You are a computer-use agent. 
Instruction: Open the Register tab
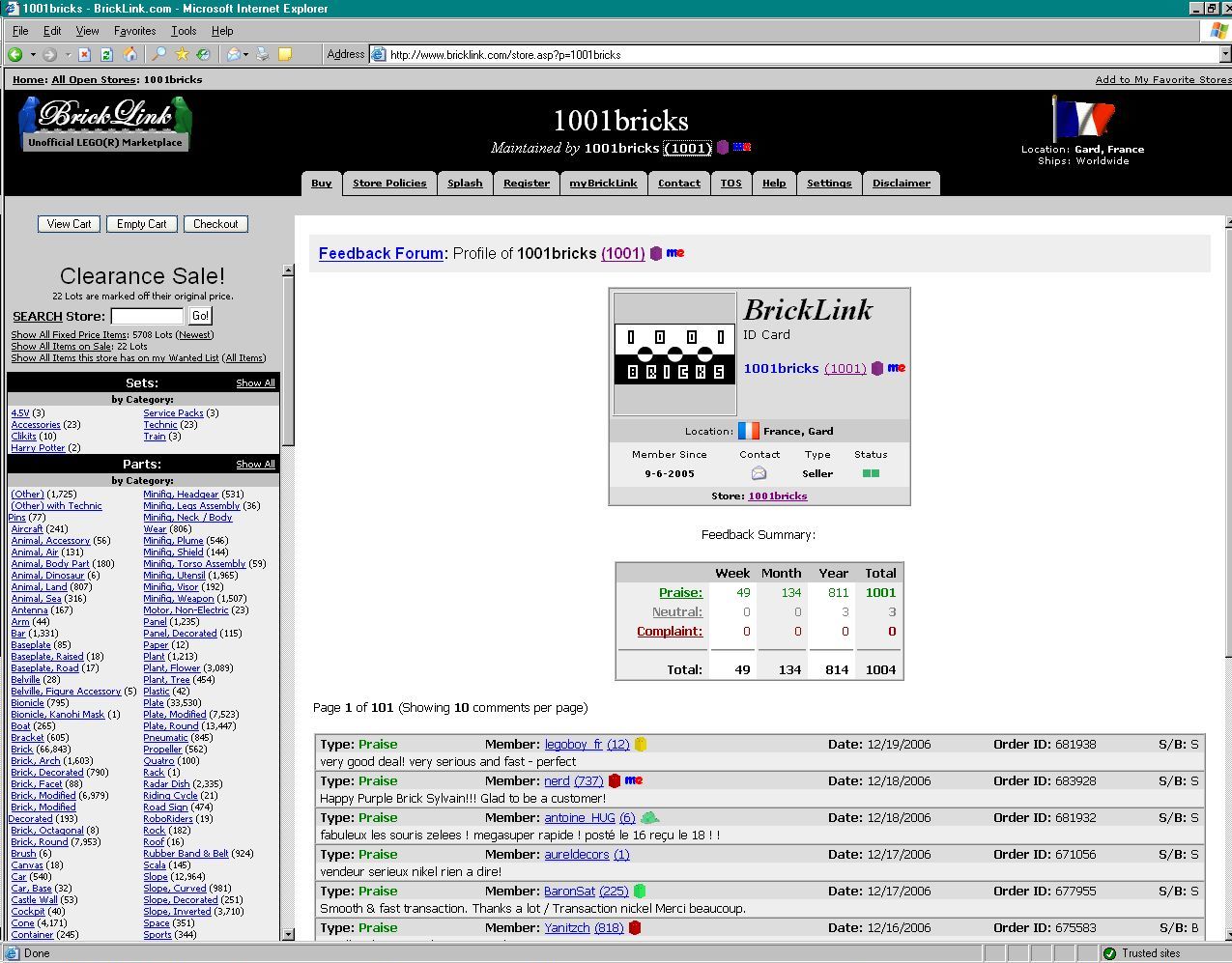(x=527, y=184)
